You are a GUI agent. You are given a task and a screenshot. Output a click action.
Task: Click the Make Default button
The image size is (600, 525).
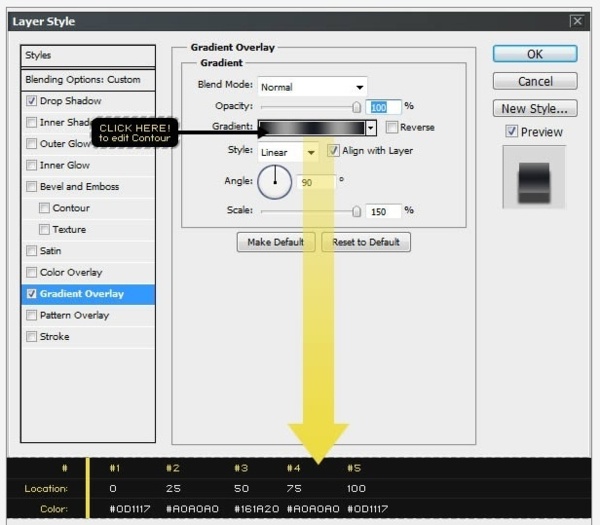click(x=276, y=242)
